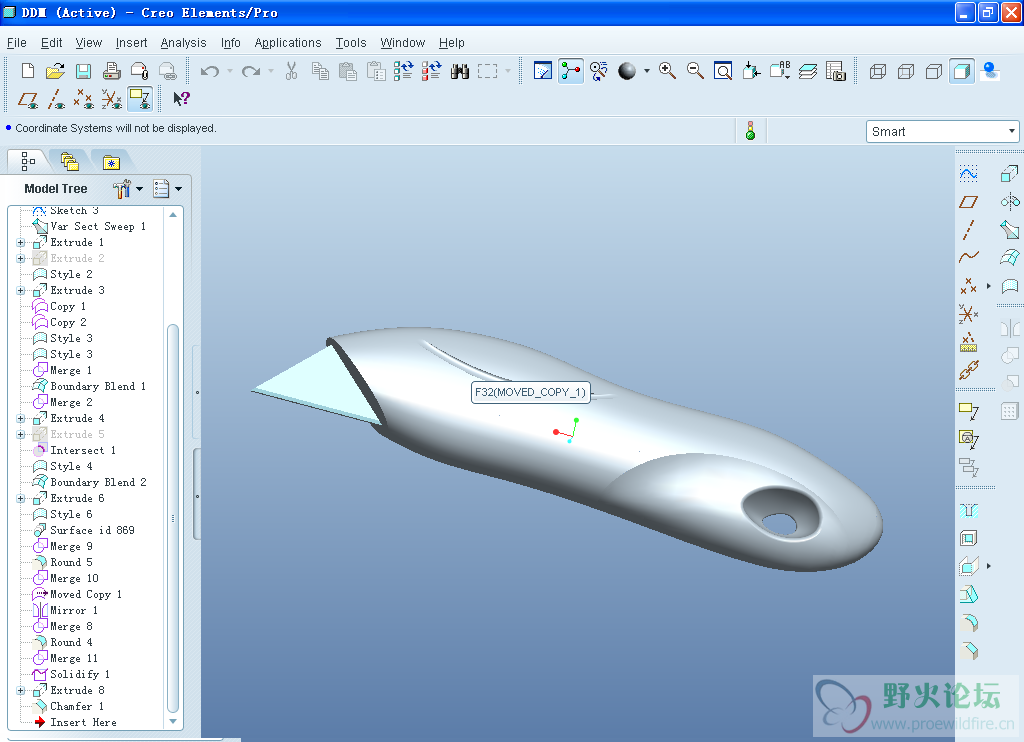Open the Insert menu
Screen dimensions: 1024x742
coord(131,42)
